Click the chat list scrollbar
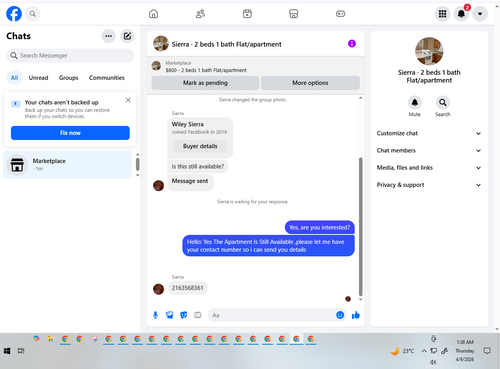 click(x=137, y=164)
